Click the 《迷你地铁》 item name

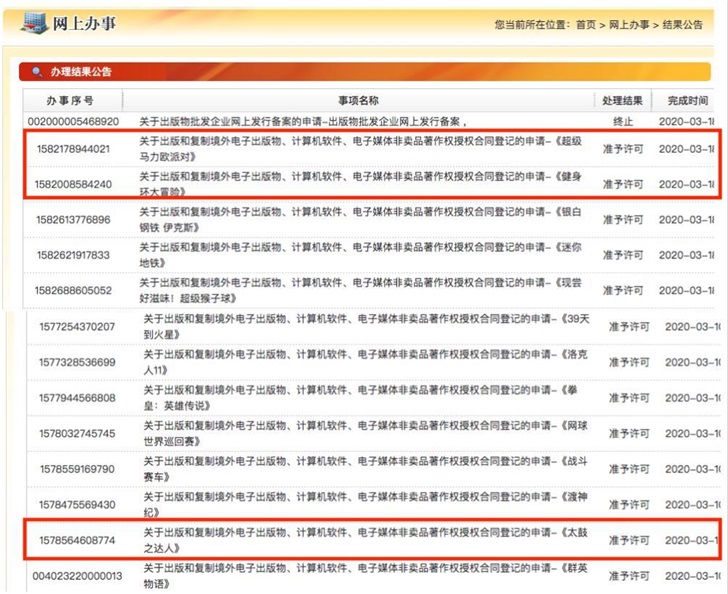(x=361, y=255)
